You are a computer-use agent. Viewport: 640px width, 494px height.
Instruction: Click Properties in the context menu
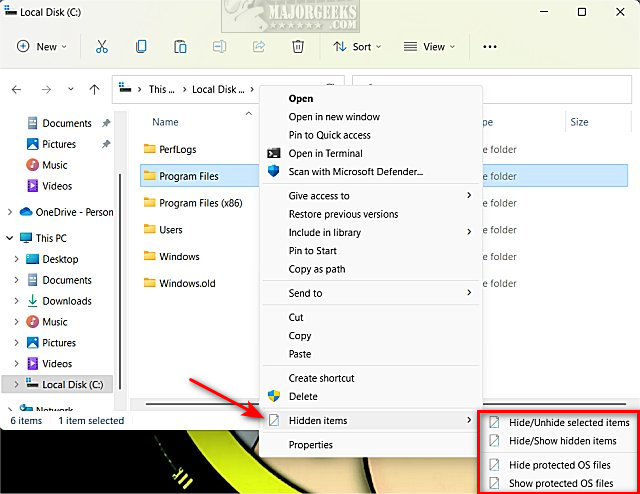310,445
